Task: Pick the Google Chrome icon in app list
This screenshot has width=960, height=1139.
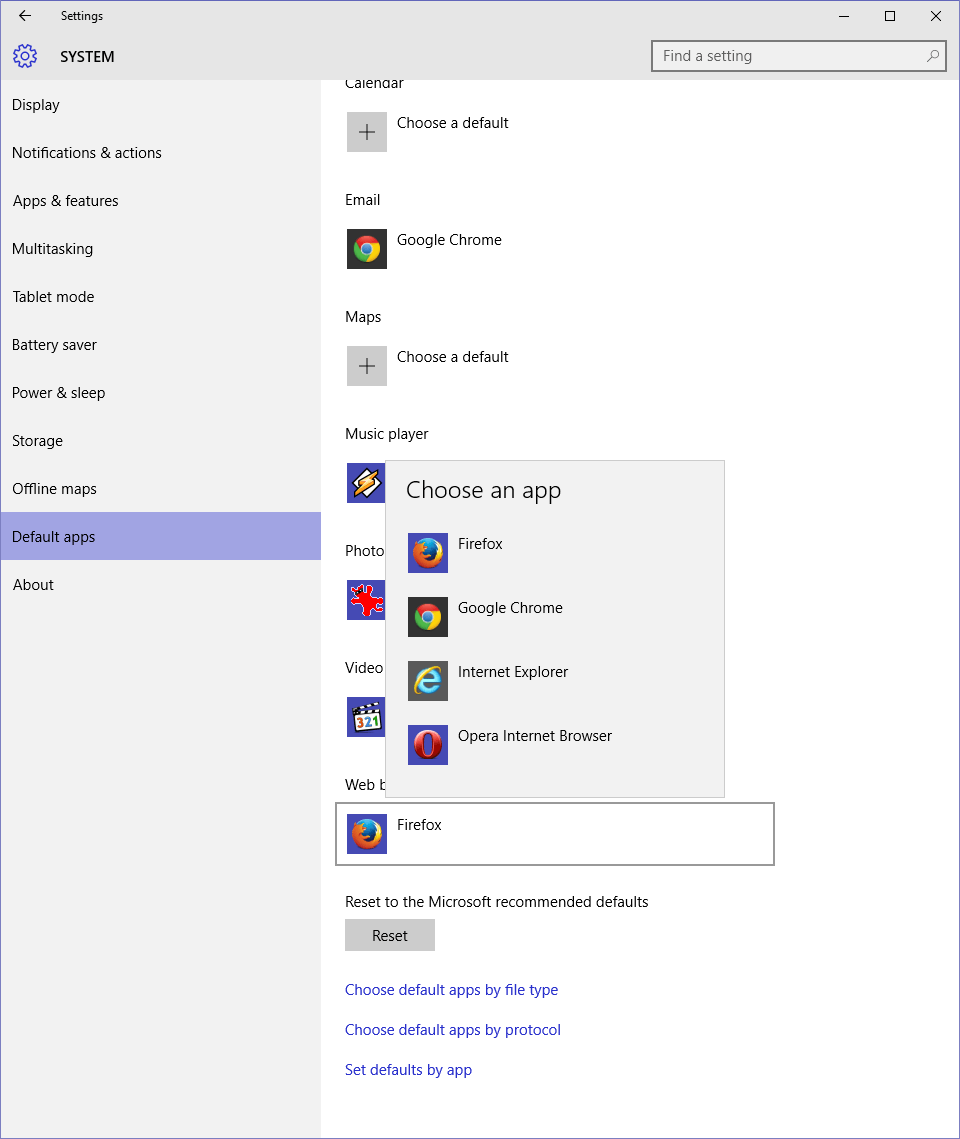Action: 427,617
